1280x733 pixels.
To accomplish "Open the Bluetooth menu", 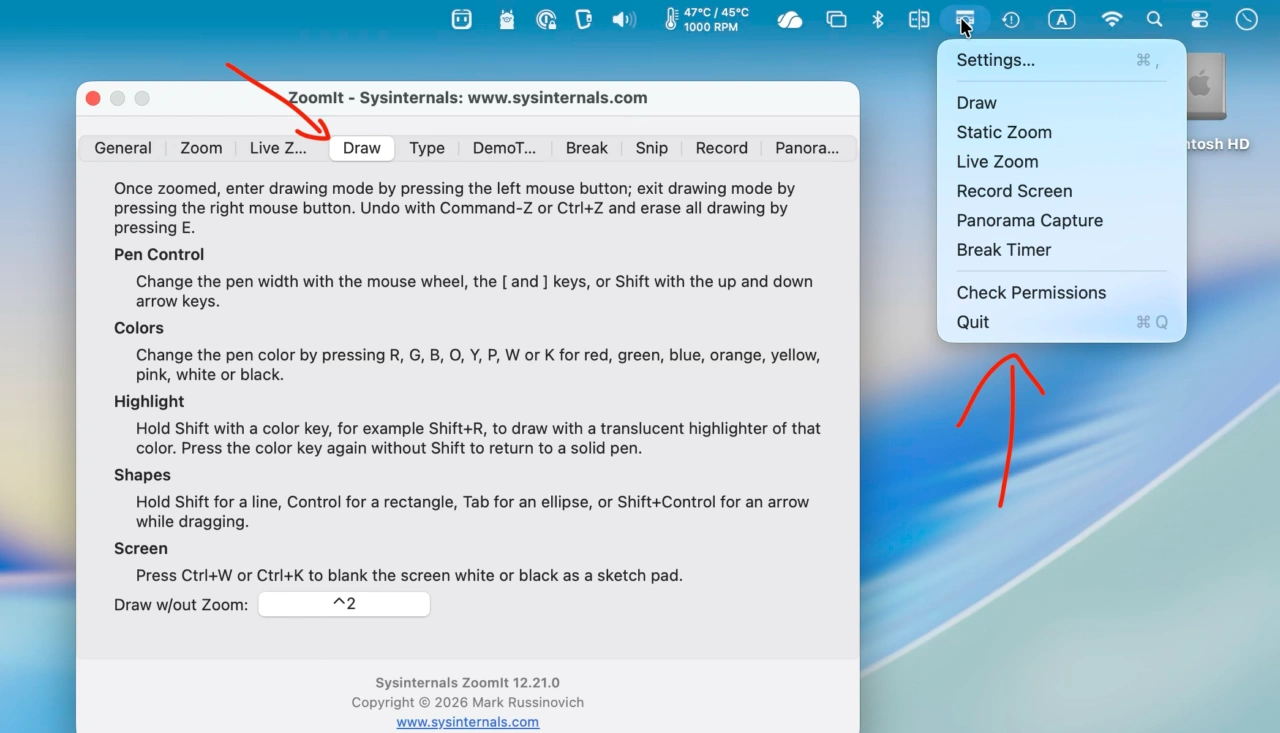I will click(878, 20).
